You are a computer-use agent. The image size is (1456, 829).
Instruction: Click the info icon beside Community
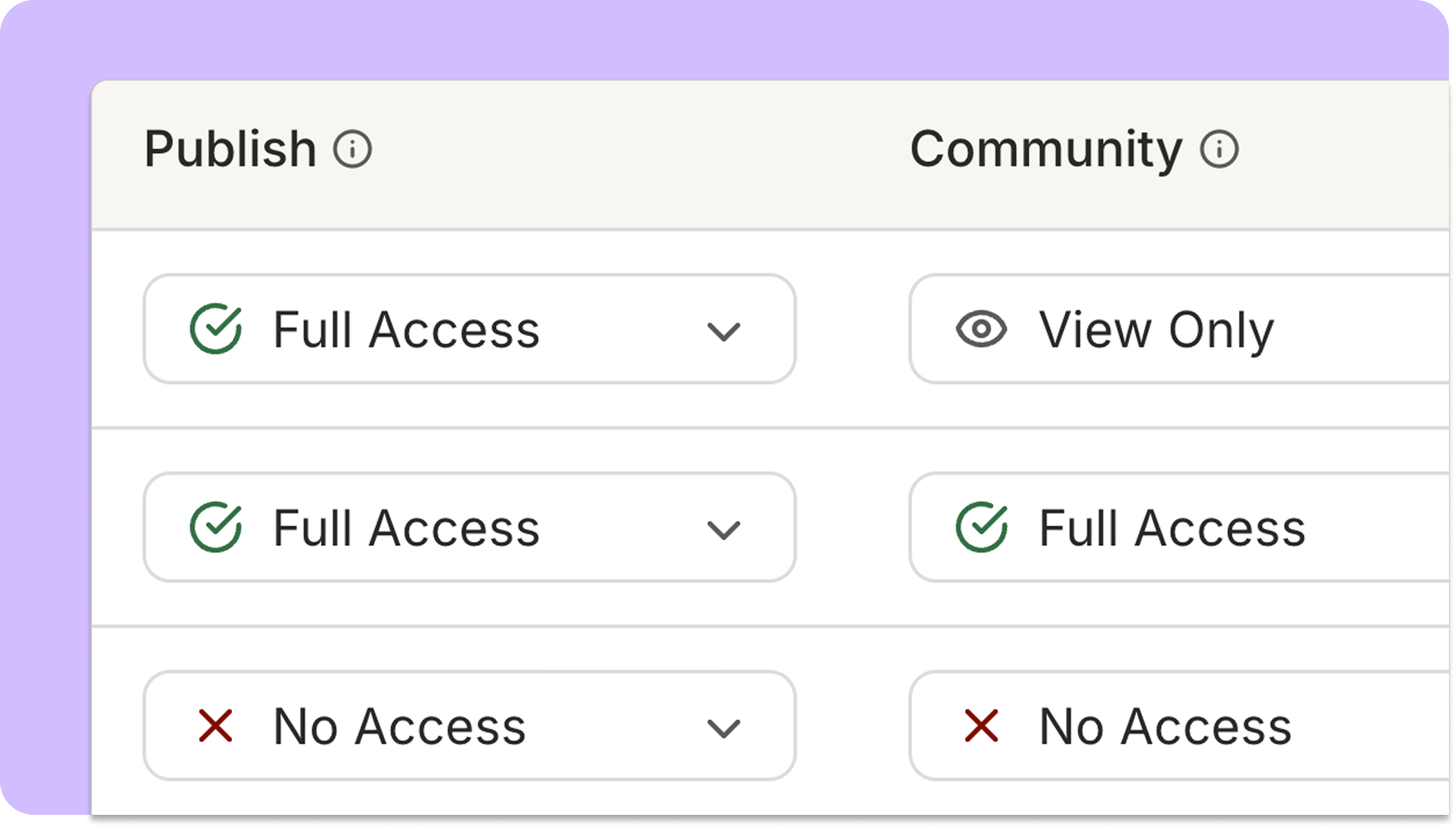[1219, 149]
